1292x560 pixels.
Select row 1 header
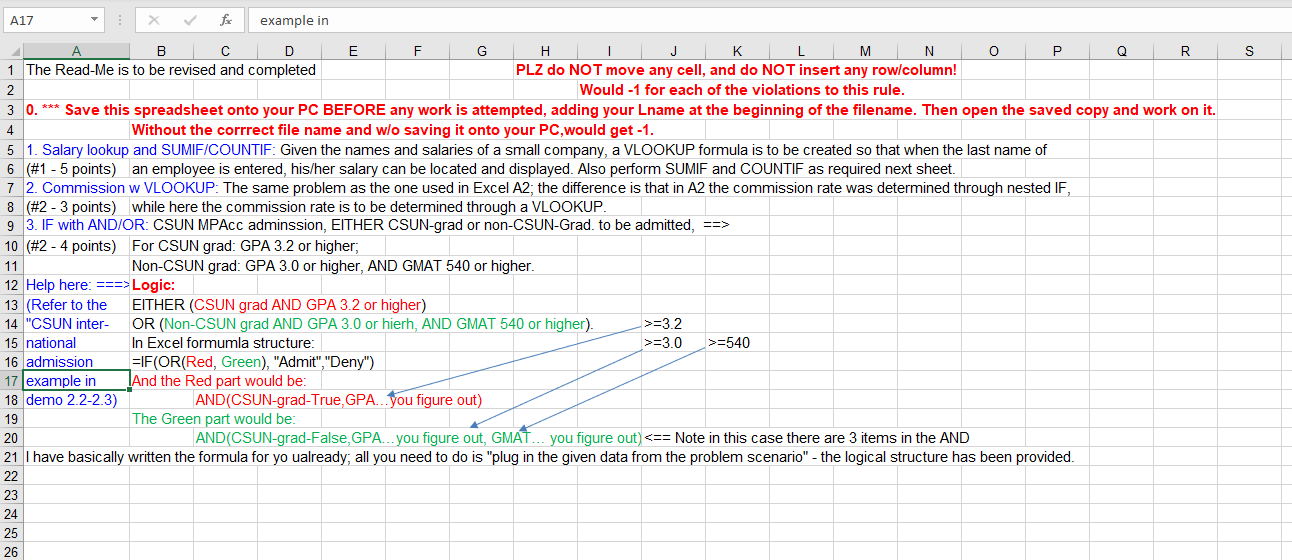pyautogui.click(x=11, y=70)
